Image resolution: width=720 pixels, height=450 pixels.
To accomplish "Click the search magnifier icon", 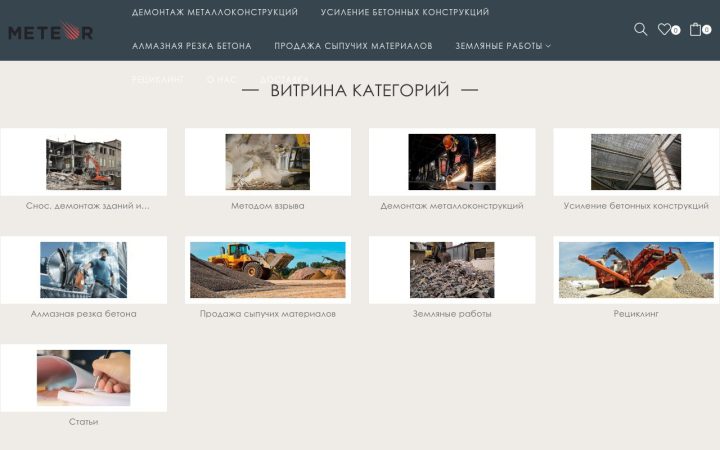I will tap(640, 29).
